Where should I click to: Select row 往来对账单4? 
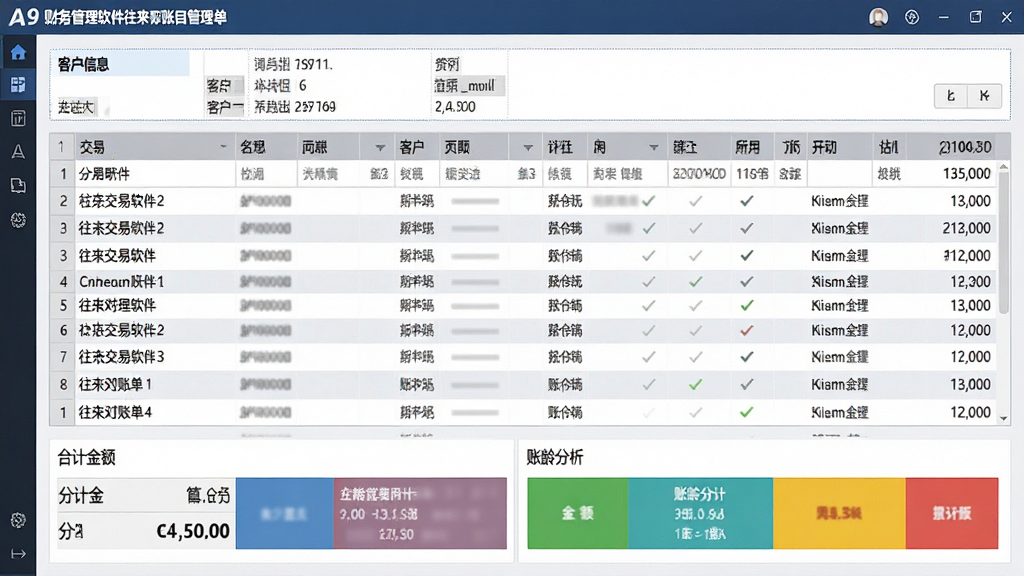pyautogui.click(x=524, y=412)
